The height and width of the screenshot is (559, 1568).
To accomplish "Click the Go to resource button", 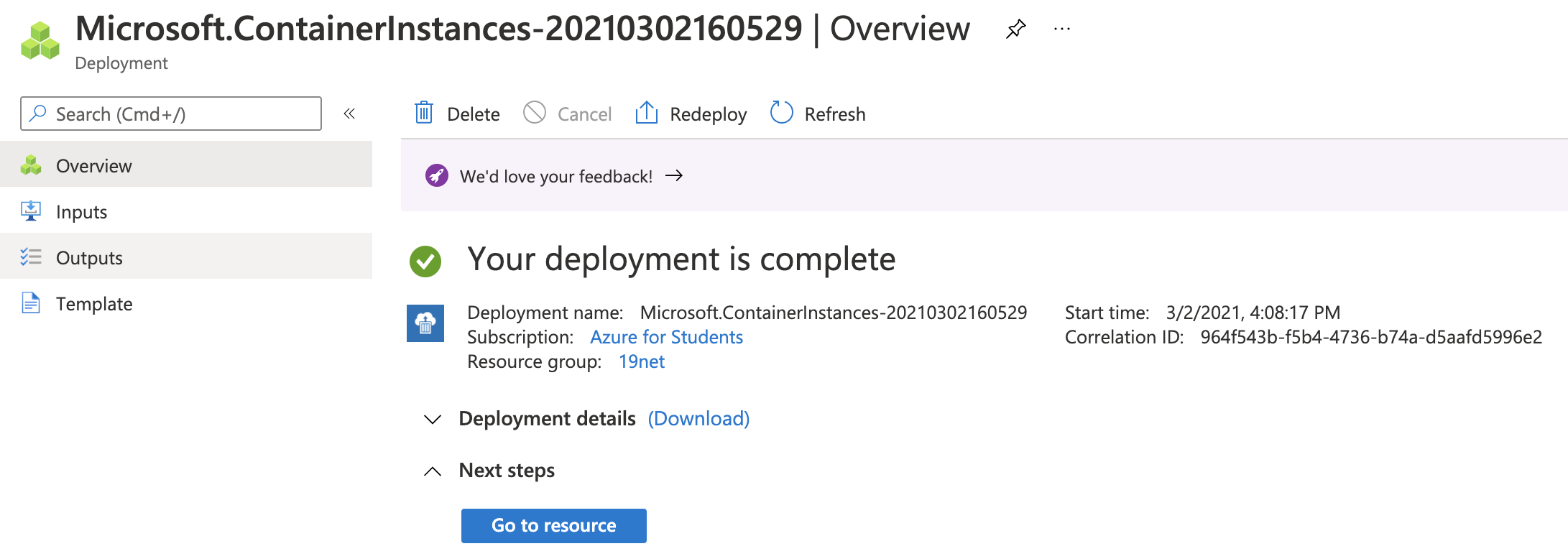I will tap(554, 525).
